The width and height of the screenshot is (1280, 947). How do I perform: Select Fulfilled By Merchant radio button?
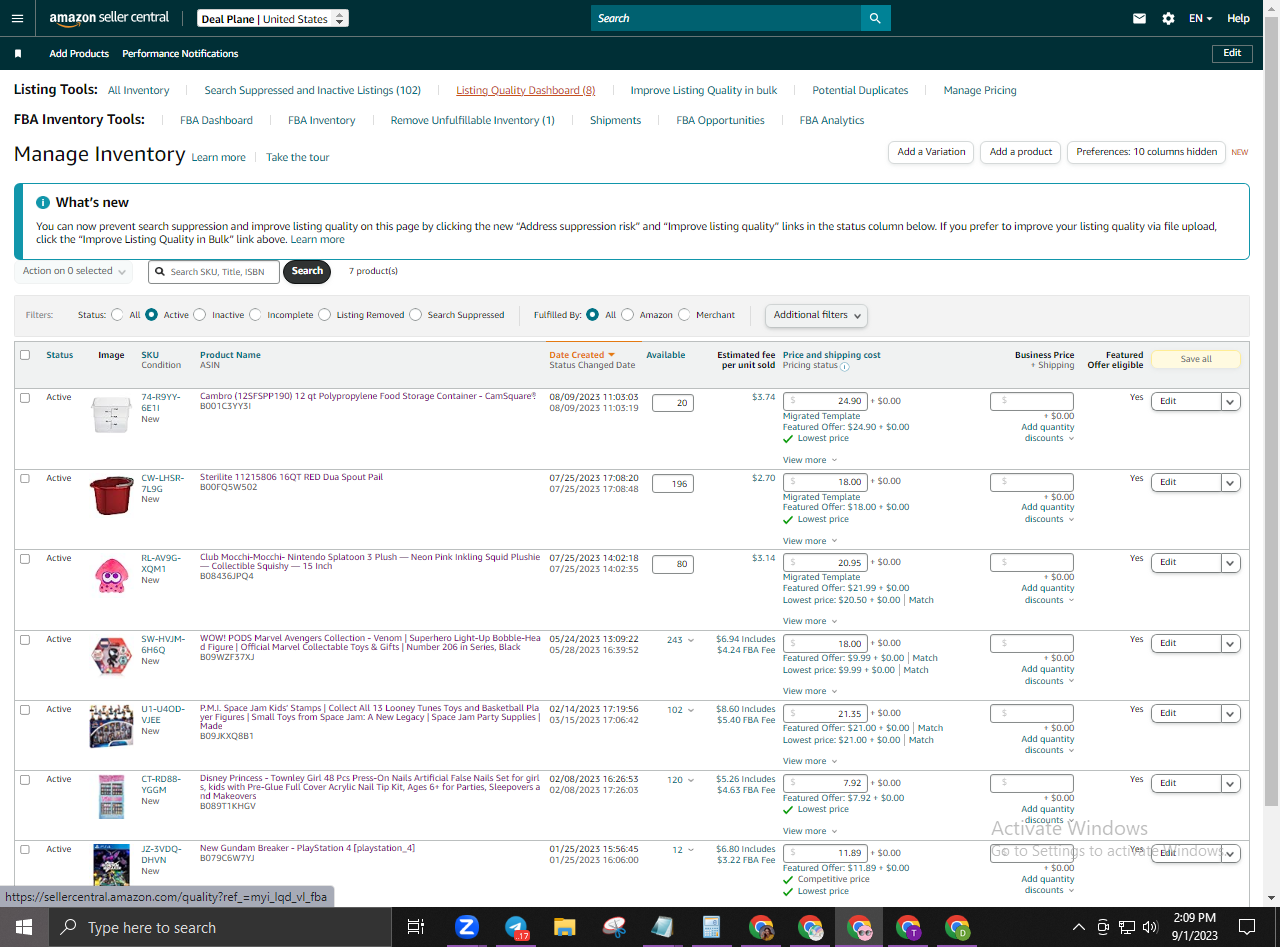pos(684,315)
